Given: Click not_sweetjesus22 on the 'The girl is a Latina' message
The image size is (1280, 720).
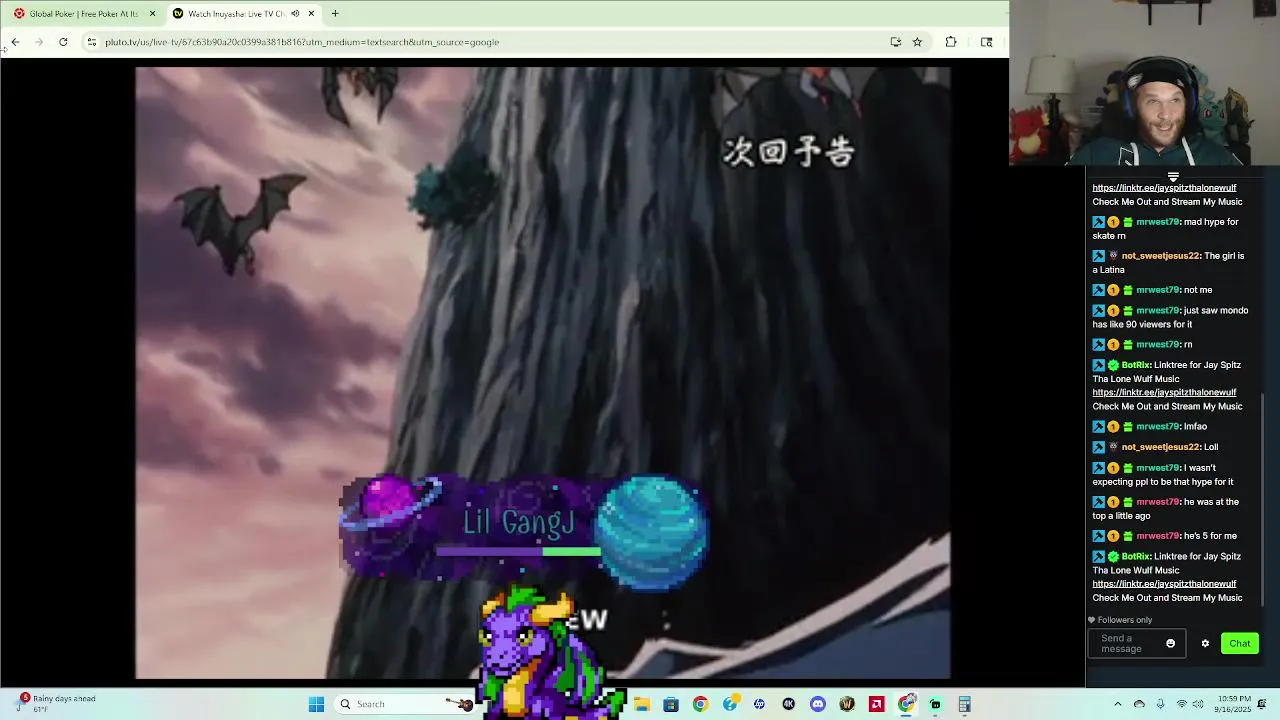Looking at the screenshot, I should (x=1160, y=256).
